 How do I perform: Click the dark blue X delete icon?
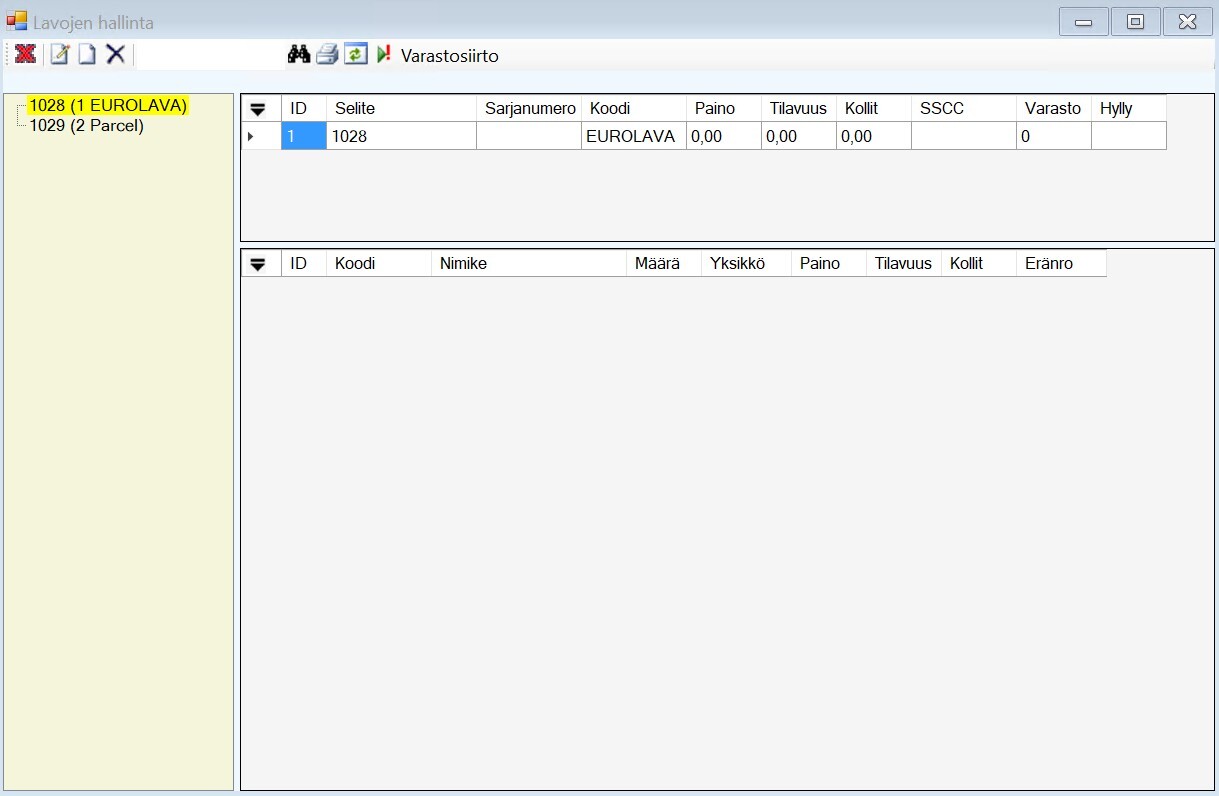[116, 55]
